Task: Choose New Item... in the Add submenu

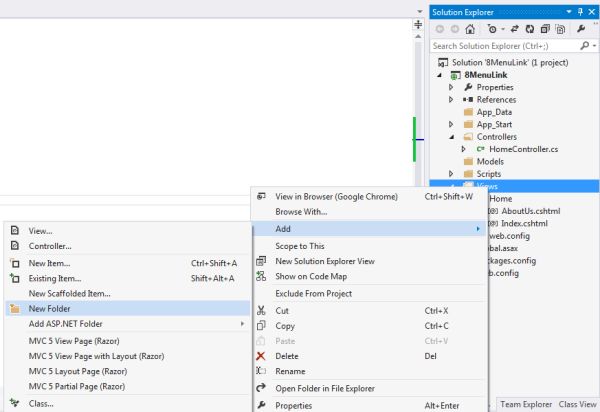Action: point(127,263)
